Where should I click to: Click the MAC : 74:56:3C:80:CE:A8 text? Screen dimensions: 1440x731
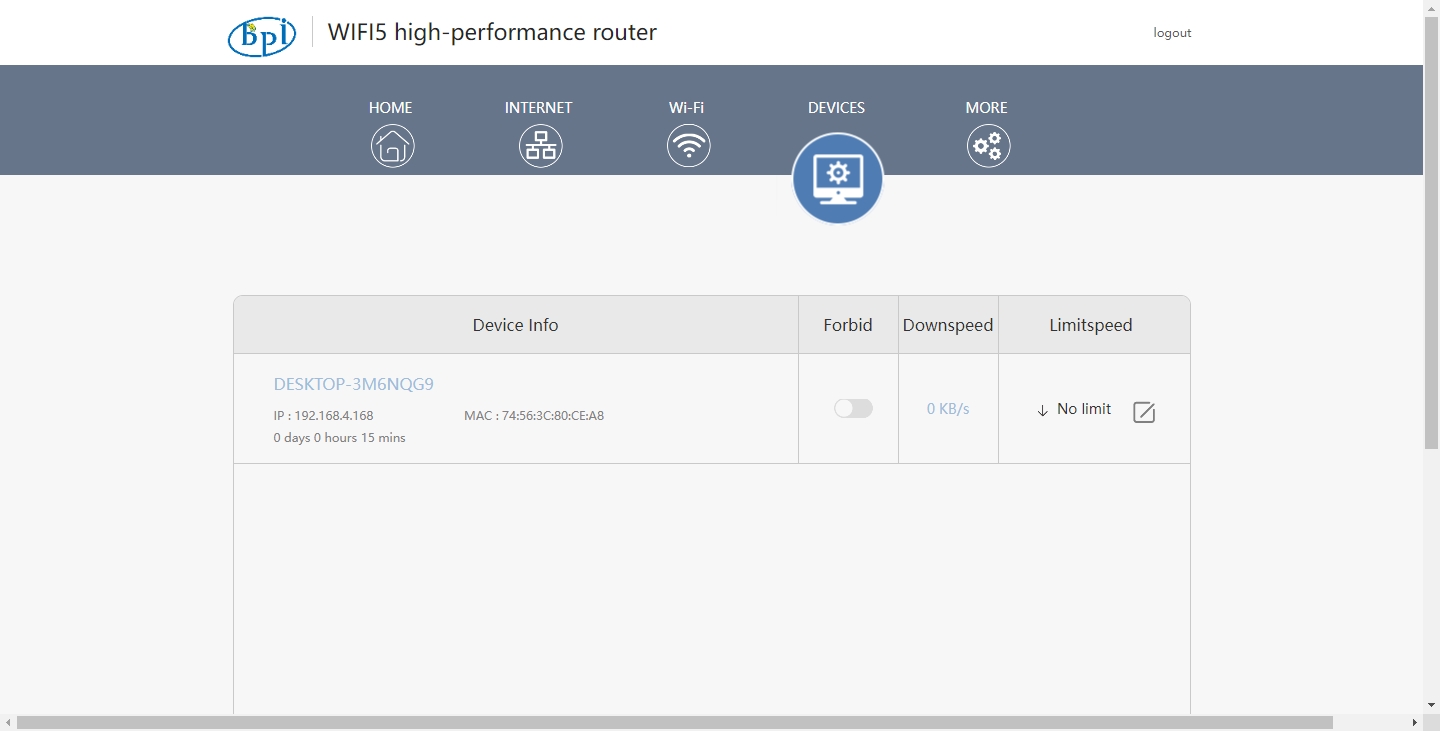(x=534, y=415)
